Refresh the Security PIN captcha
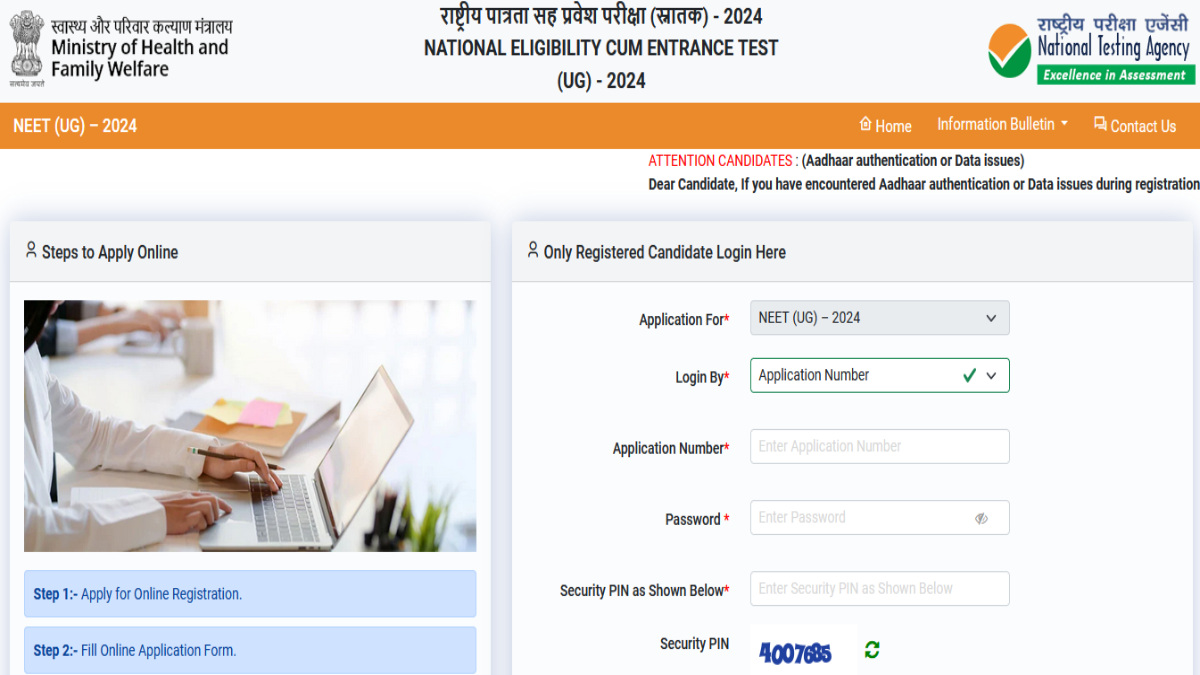Viewport: 1200px width, 675px height. [x=870, y=649]
